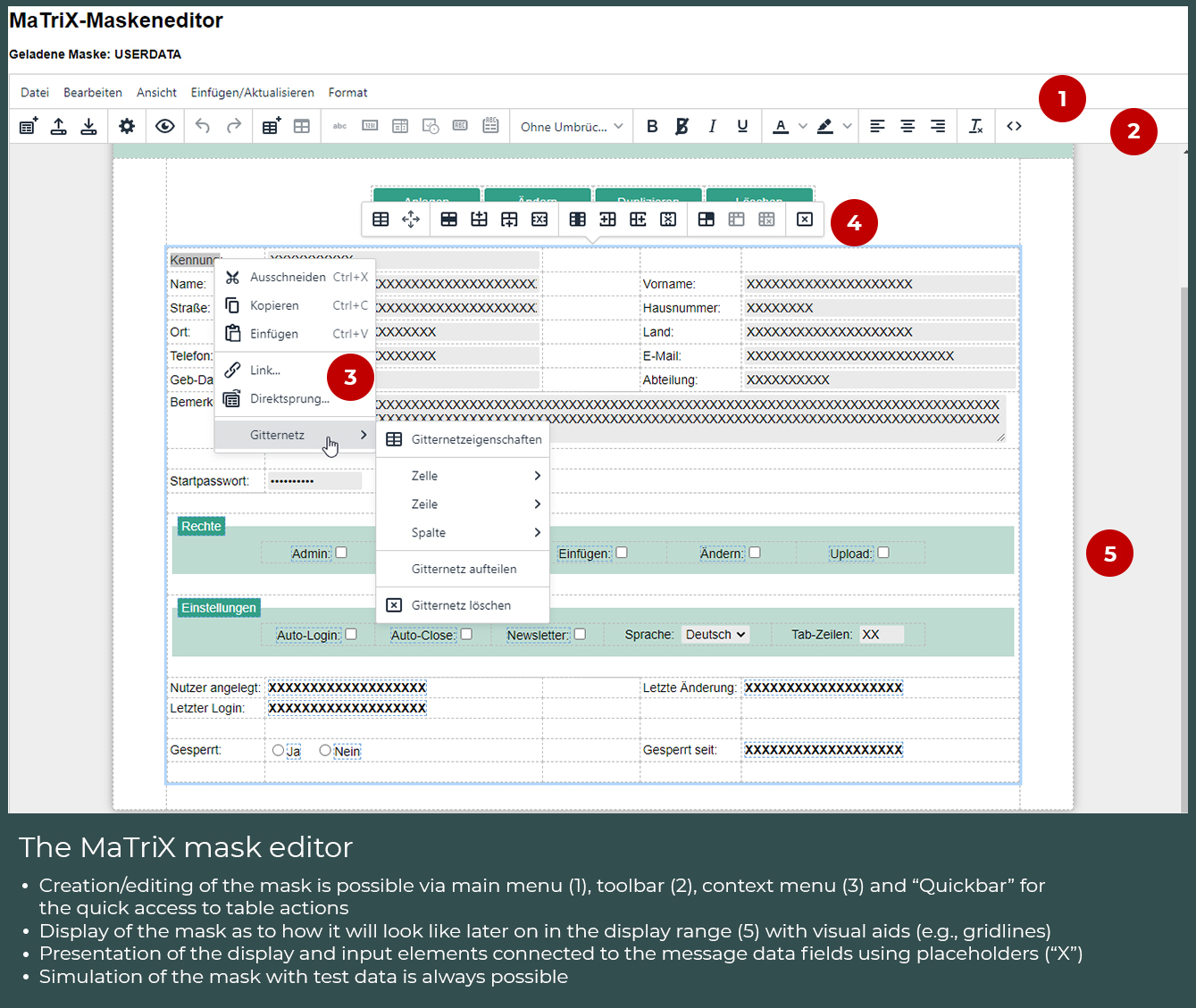The width and height of the screenshot is (1196, 1008).
Task: Click the underline formatting icon
Action: pos(742,127)
